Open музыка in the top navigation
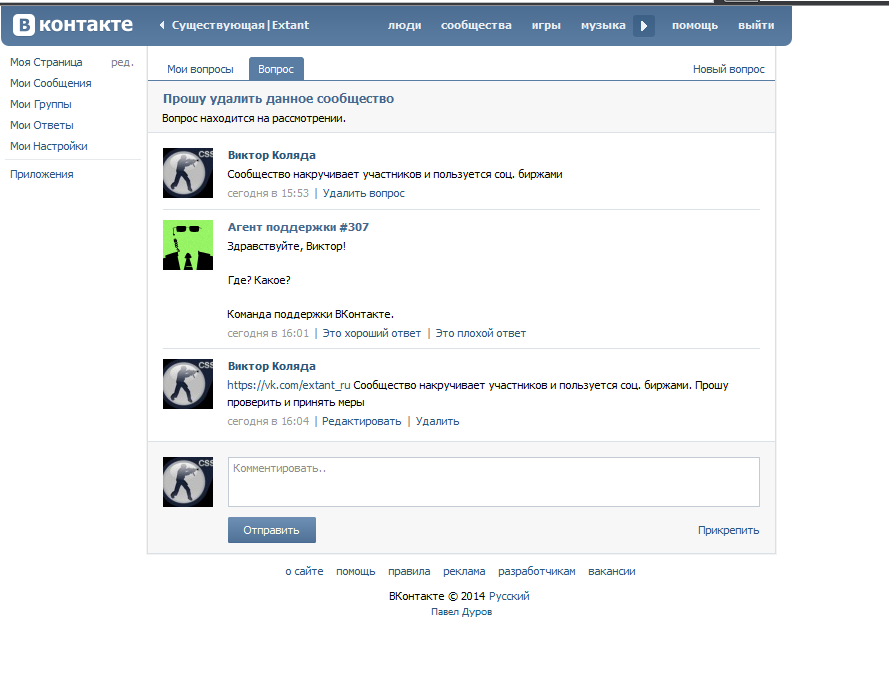Screen dimensions: 889x677 [603, 26]
